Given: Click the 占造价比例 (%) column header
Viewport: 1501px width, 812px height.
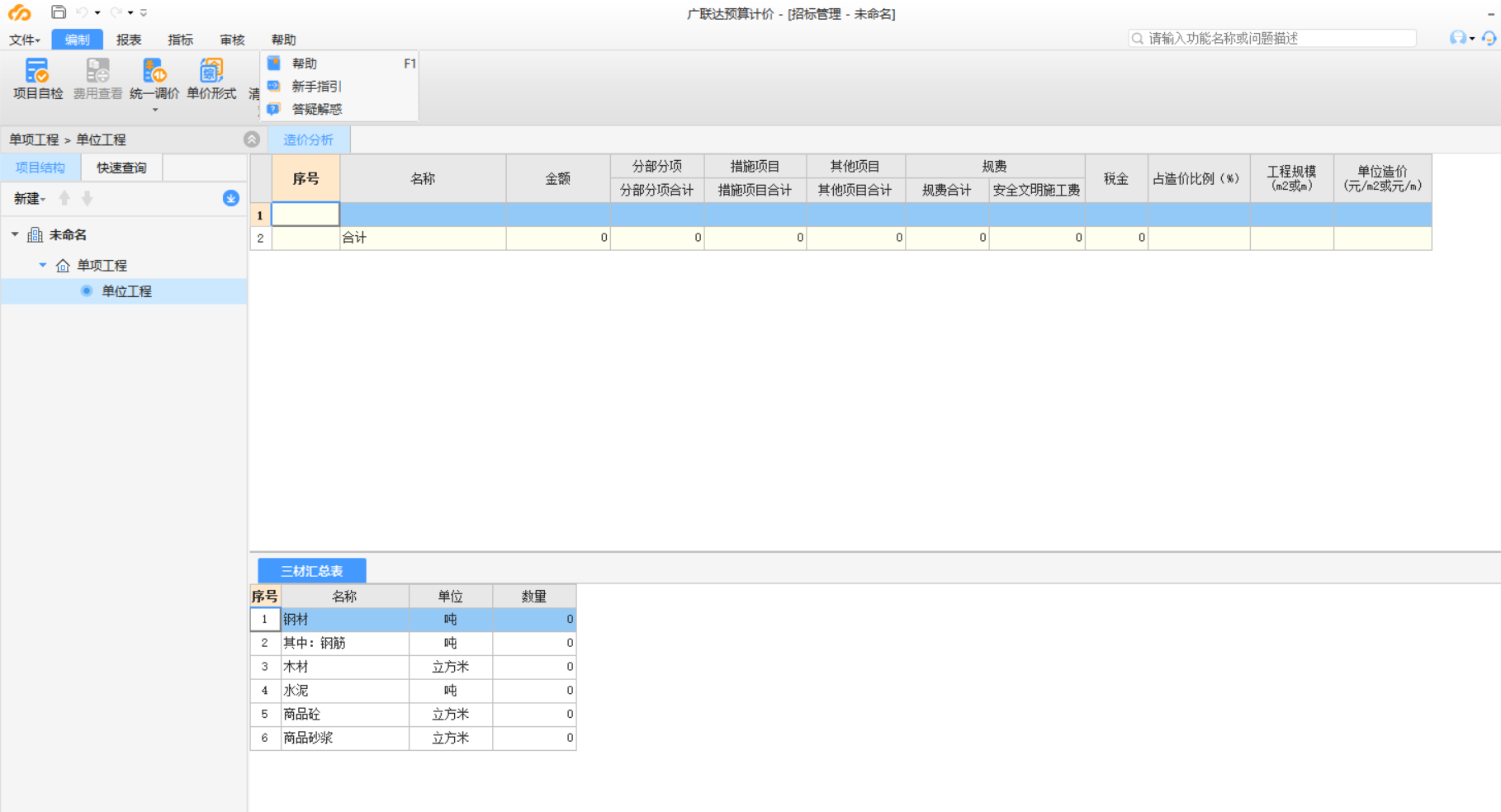Looking at the screenshot, I should (x=1199, y=178).
